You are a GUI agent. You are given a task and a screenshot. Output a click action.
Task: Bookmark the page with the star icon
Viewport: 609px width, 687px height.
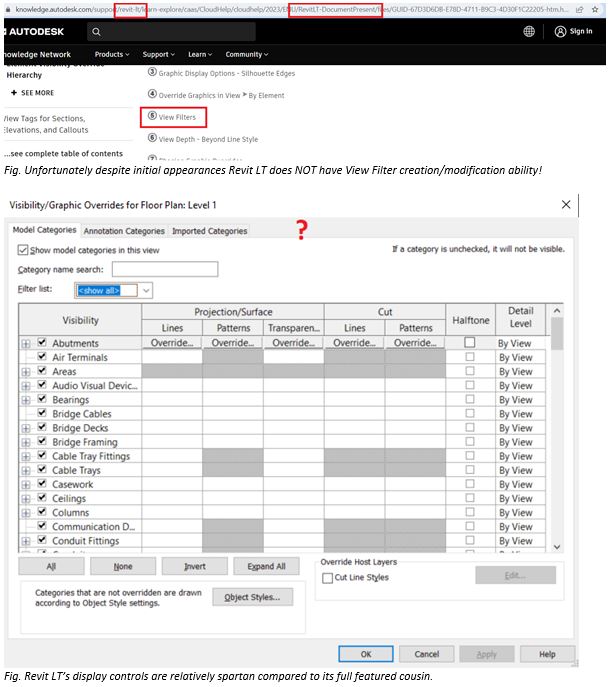595,9
